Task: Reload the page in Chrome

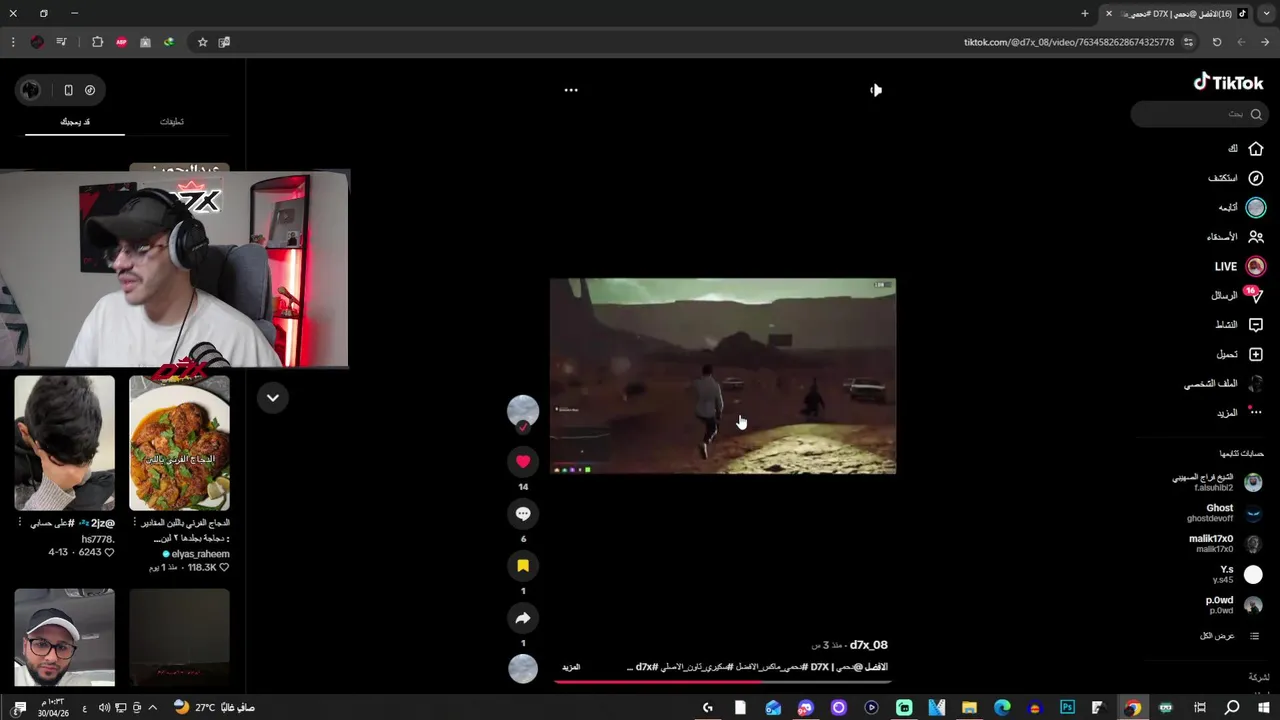Action: click(x=1217, y=42)
